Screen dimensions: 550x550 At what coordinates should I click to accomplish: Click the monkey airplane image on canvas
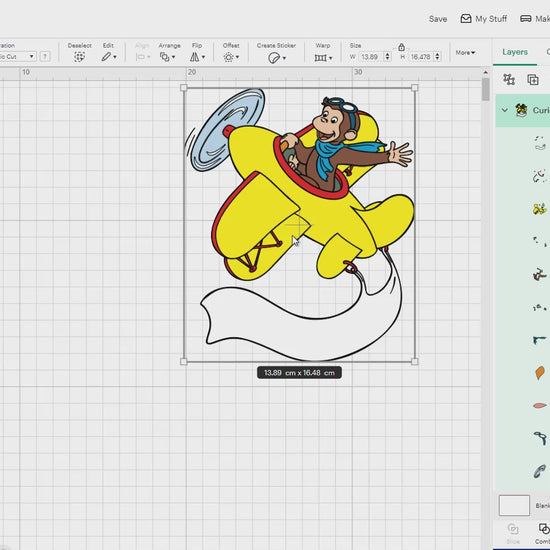(299, 224)
